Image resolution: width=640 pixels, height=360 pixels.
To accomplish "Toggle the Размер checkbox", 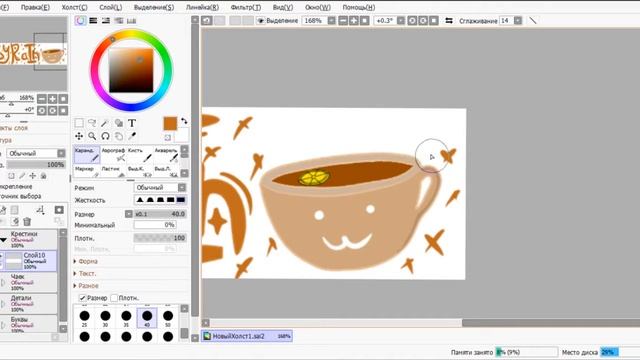I will 82,298.
